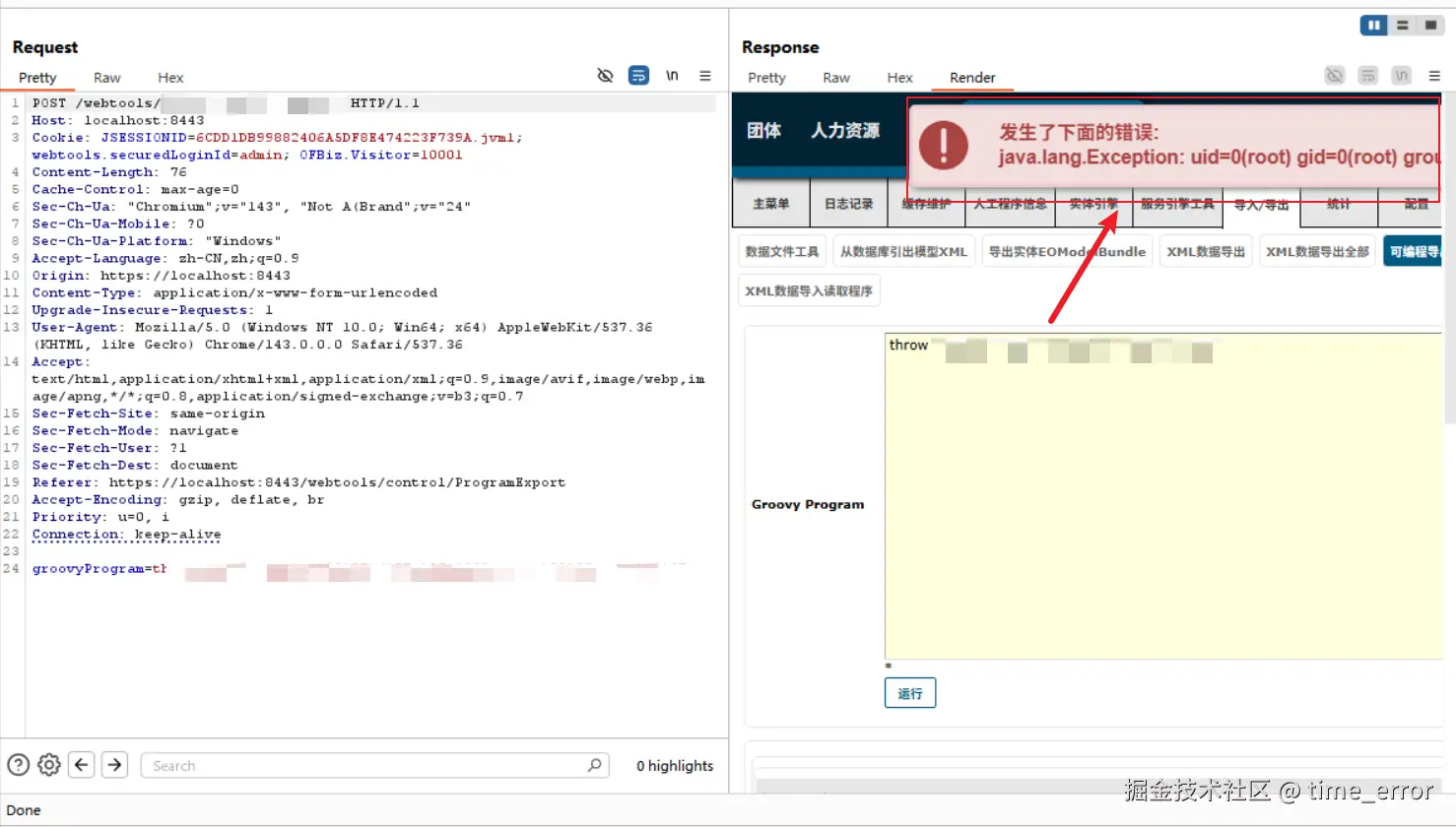Click inside the Groovy Program text area

(1162, 495)
